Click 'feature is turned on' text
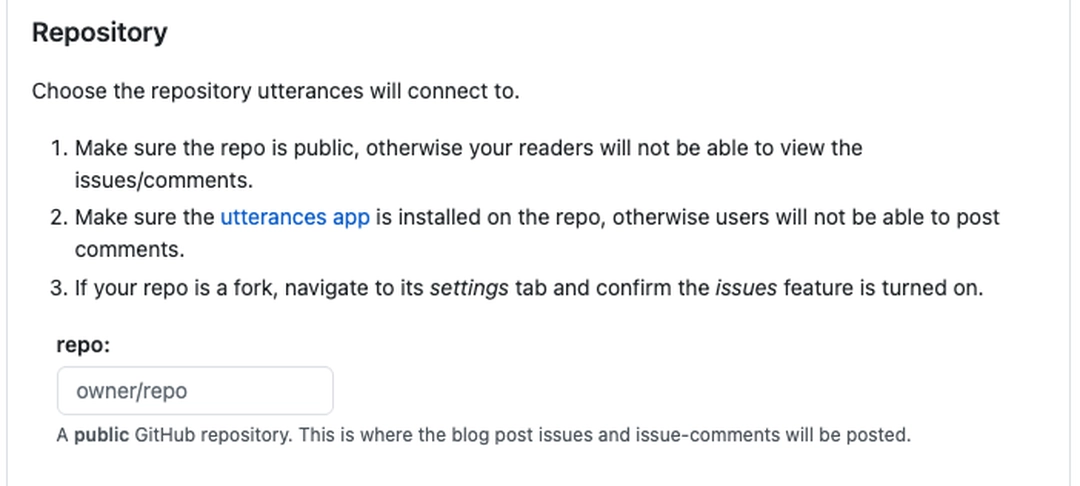The image size is (1080, 486). click(x=884, y=288)
